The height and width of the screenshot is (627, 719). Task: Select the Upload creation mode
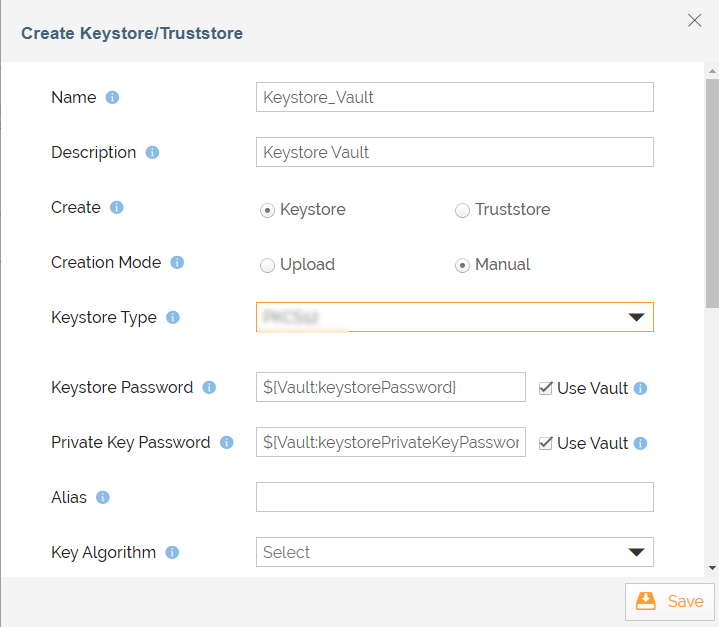tap(267, 265)
